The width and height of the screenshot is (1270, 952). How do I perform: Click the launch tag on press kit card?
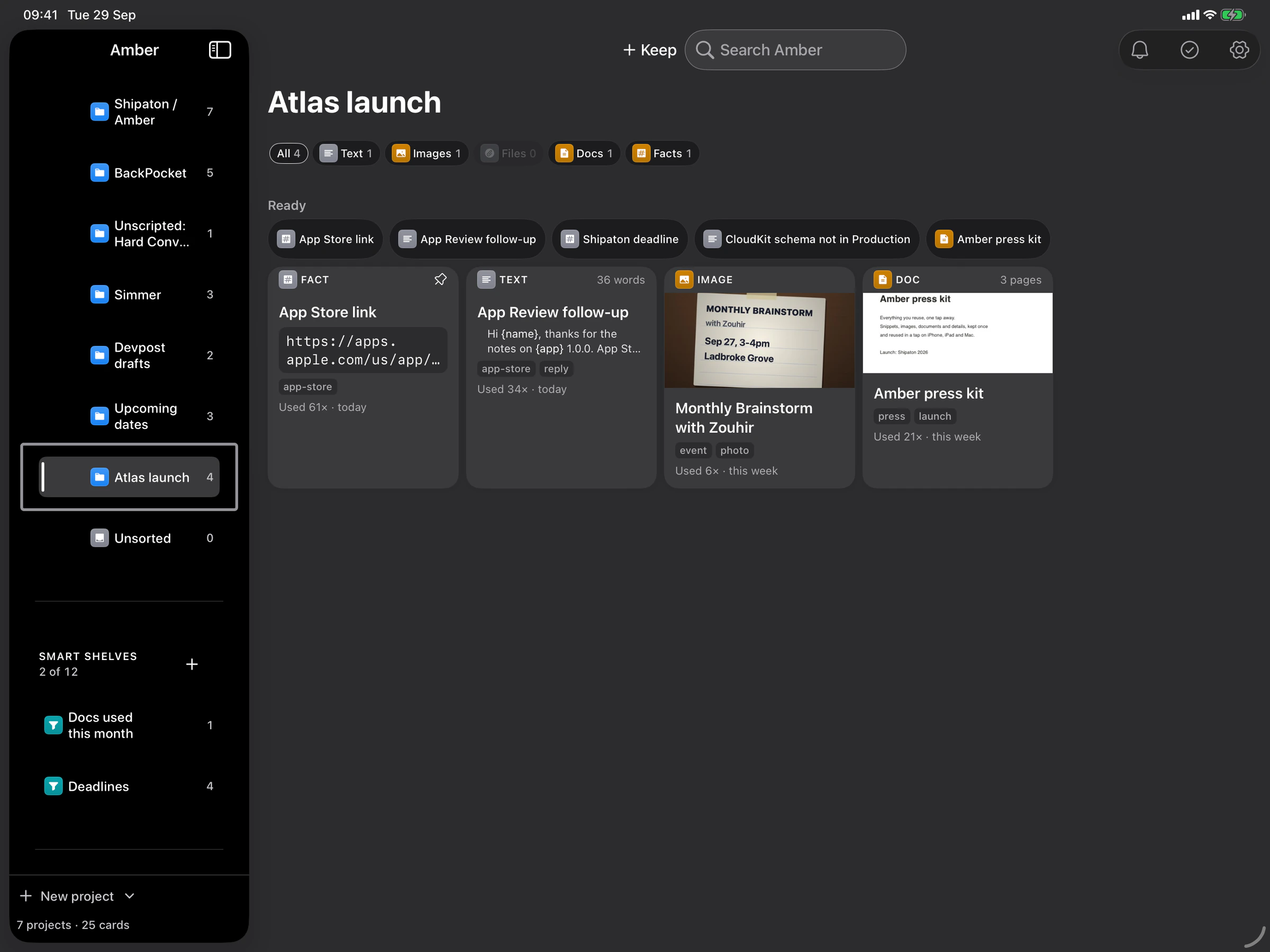click(x=934, y=416)
